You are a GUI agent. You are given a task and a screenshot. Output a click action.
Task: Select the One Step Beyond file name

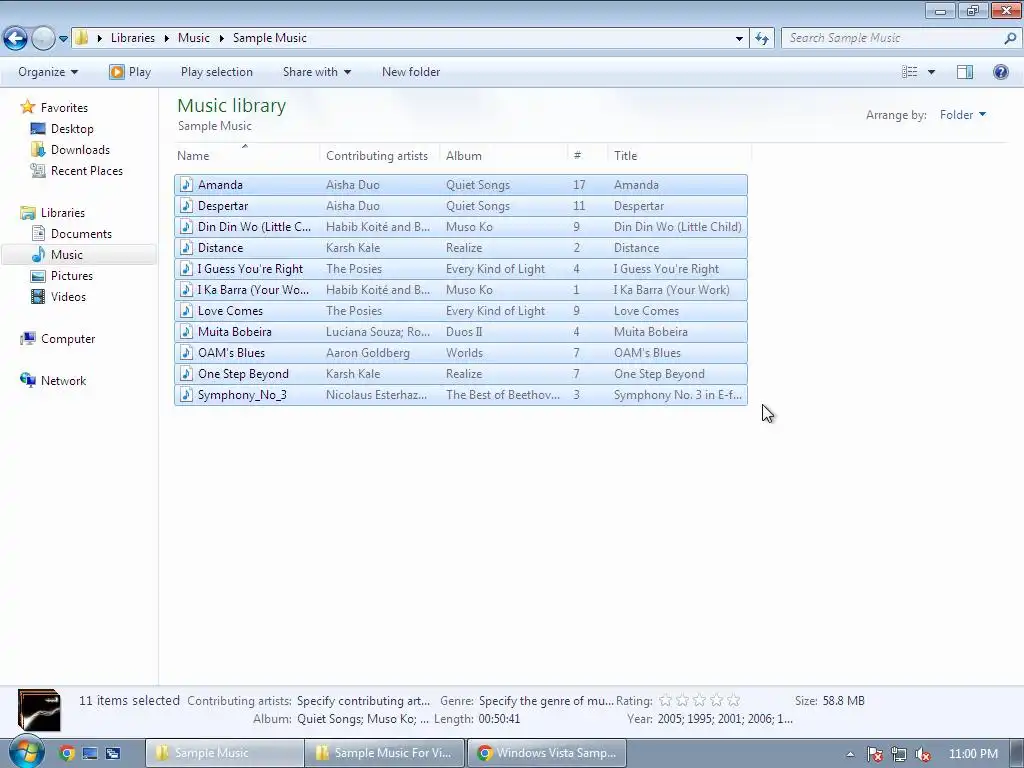243,374
